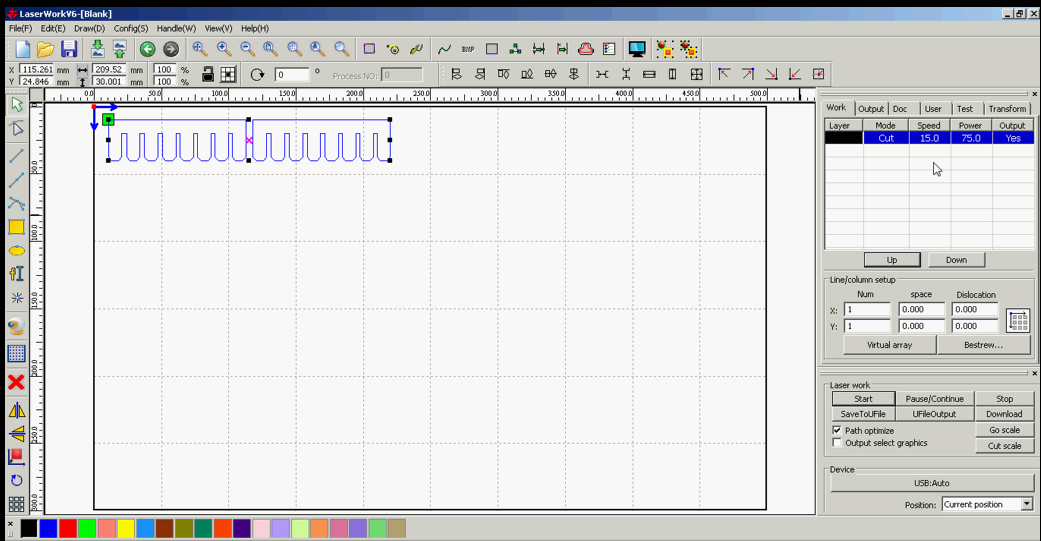
Task: Click the mirror horizontal tool icon
Action: point(17,410)
